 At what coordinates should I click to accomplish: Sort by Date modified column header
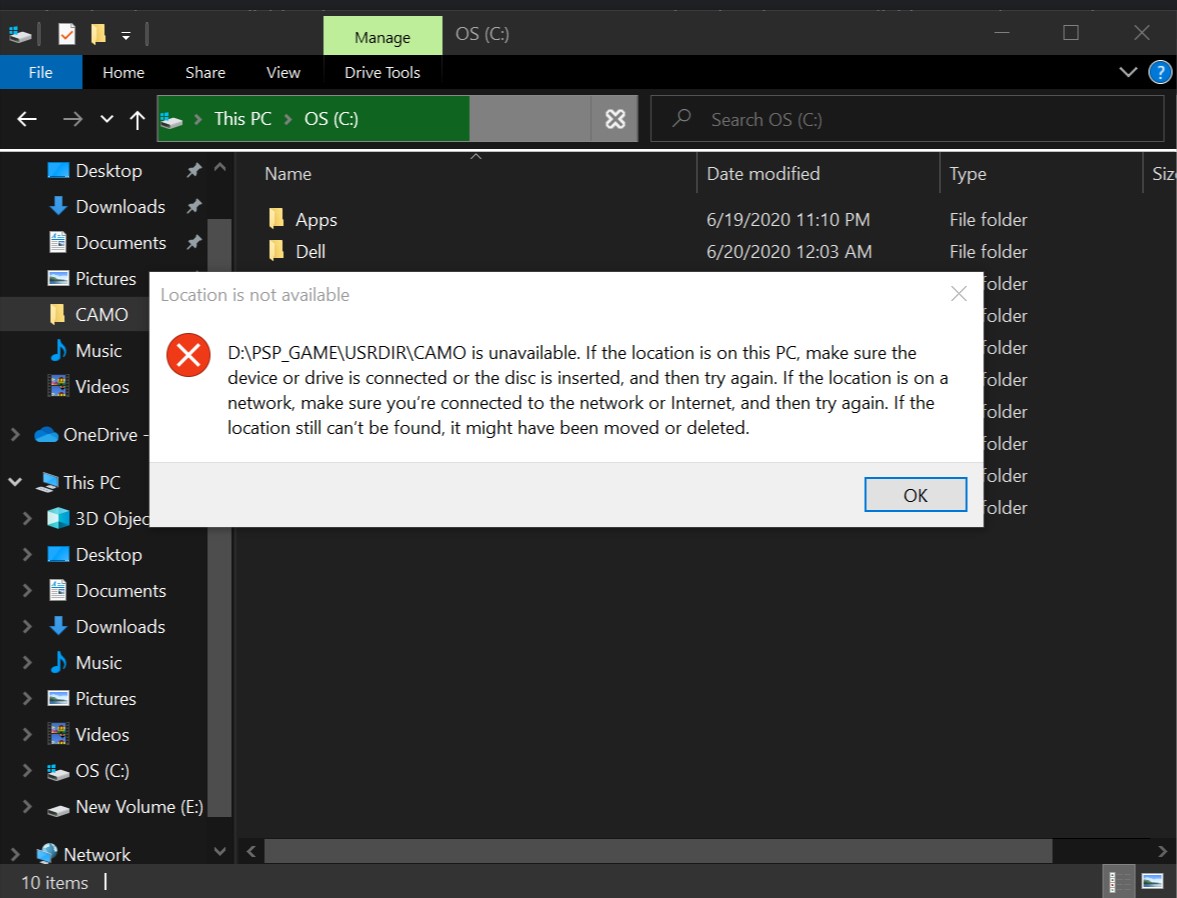(763, 174)
